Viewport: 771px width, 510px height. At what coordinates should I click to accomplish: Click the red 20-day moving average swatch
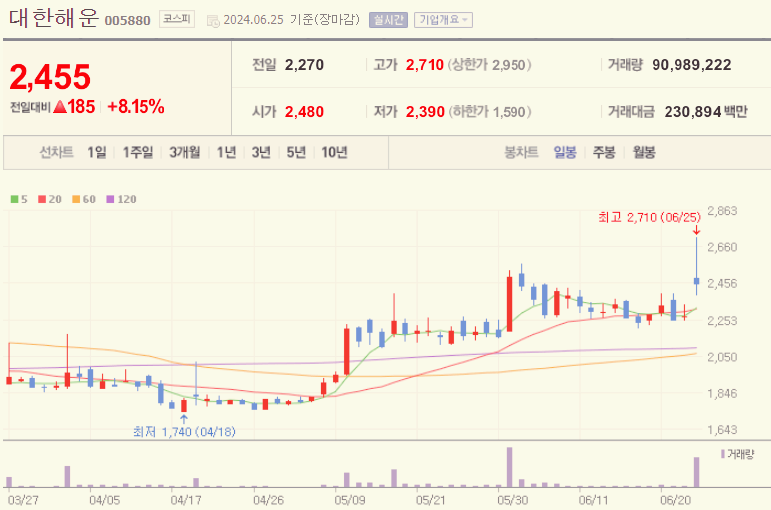(x=42, y=199)
